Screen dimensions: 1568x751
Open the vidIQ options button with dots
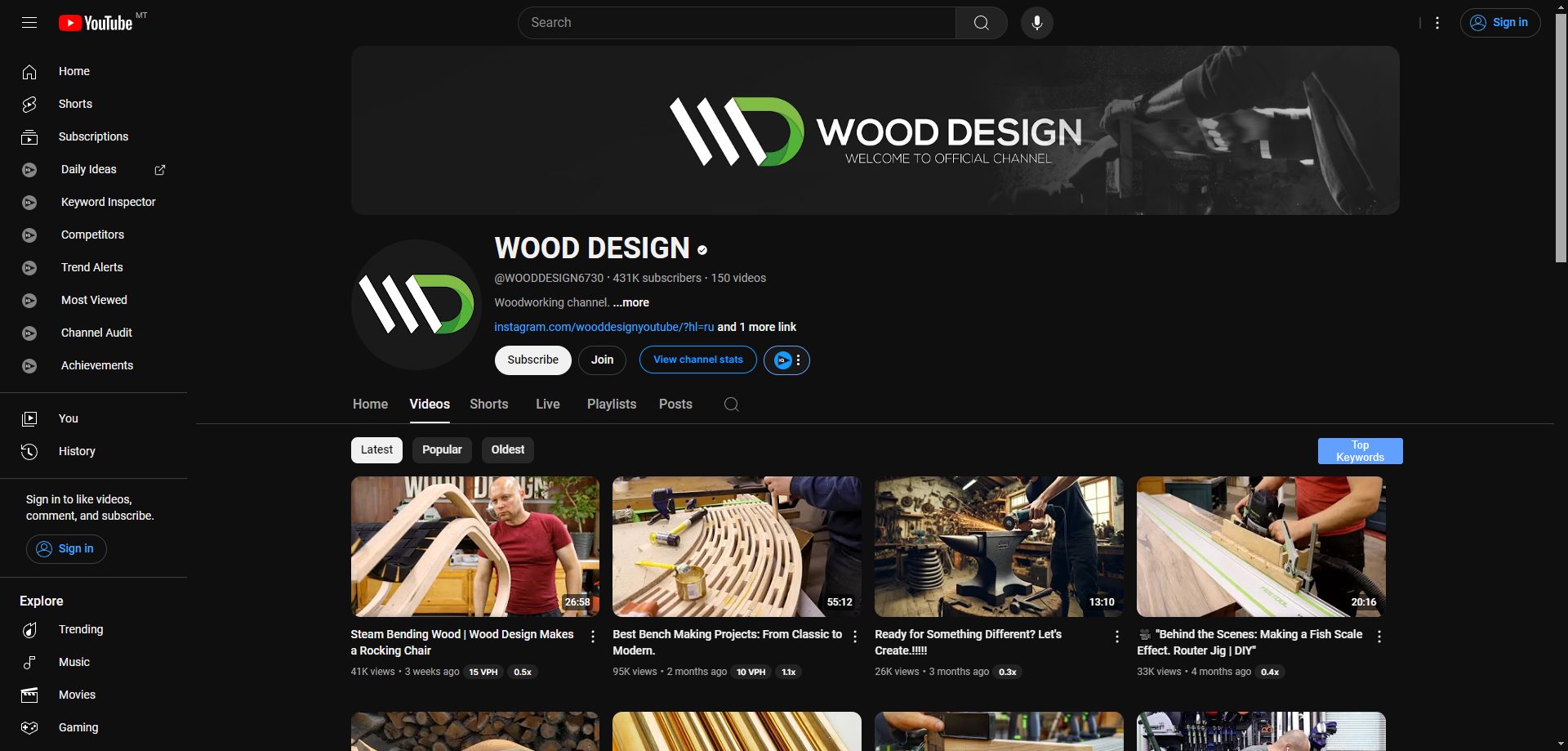pyautogui.click(x=786, y=360)
